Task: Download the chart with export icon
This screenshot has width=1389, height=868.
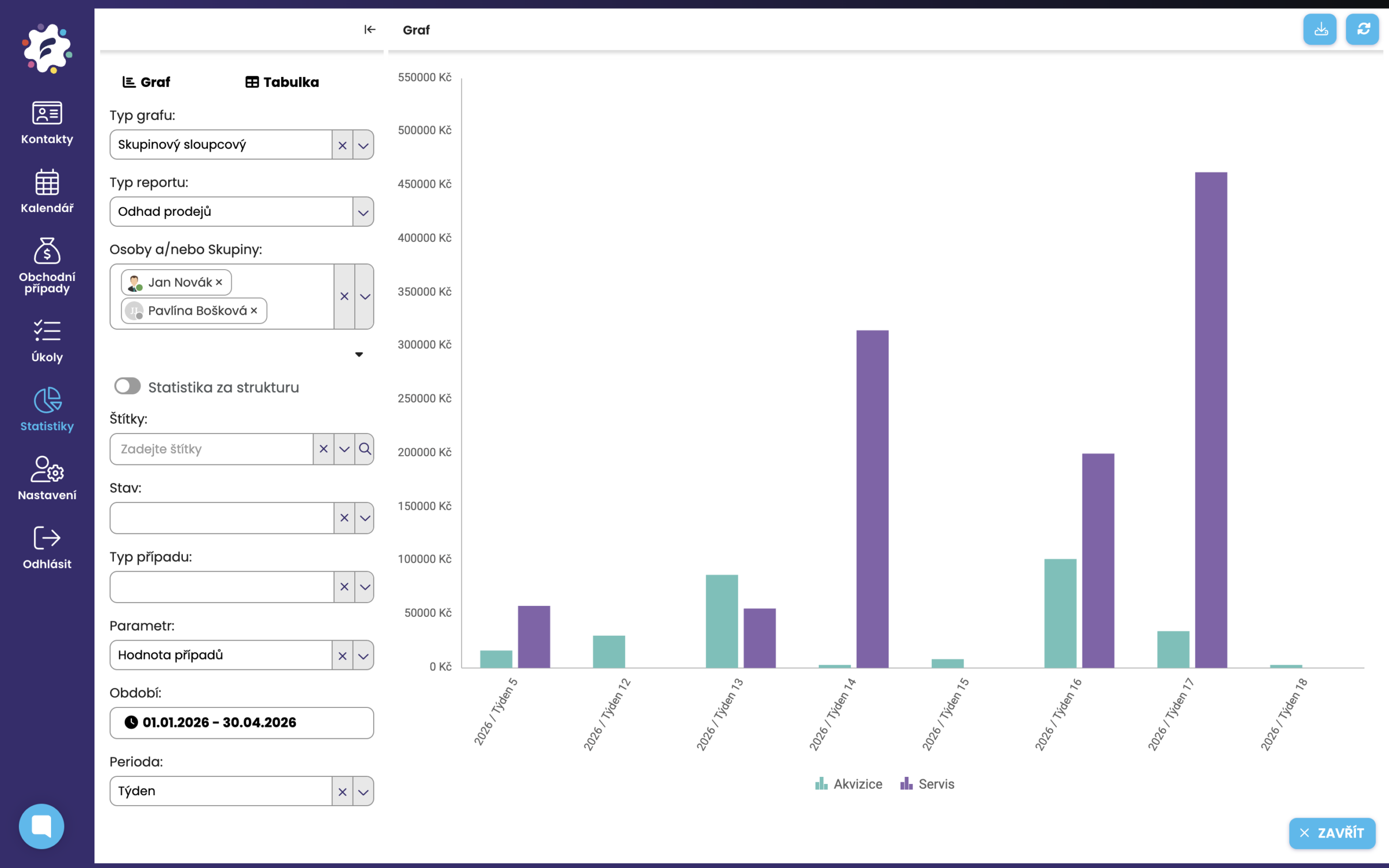Action: point(1320,29)
